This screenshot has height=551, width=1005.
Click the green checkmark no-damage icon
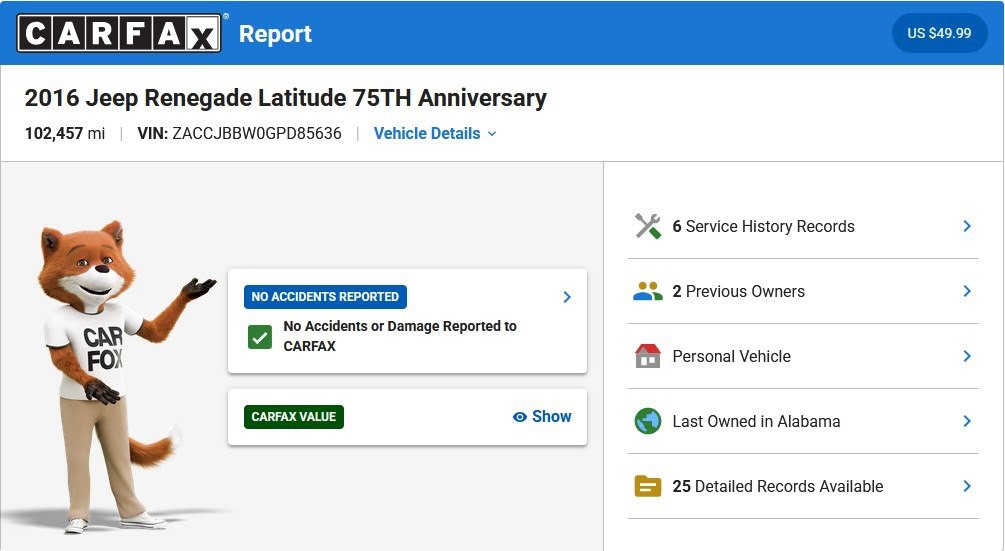coord(260,337)
